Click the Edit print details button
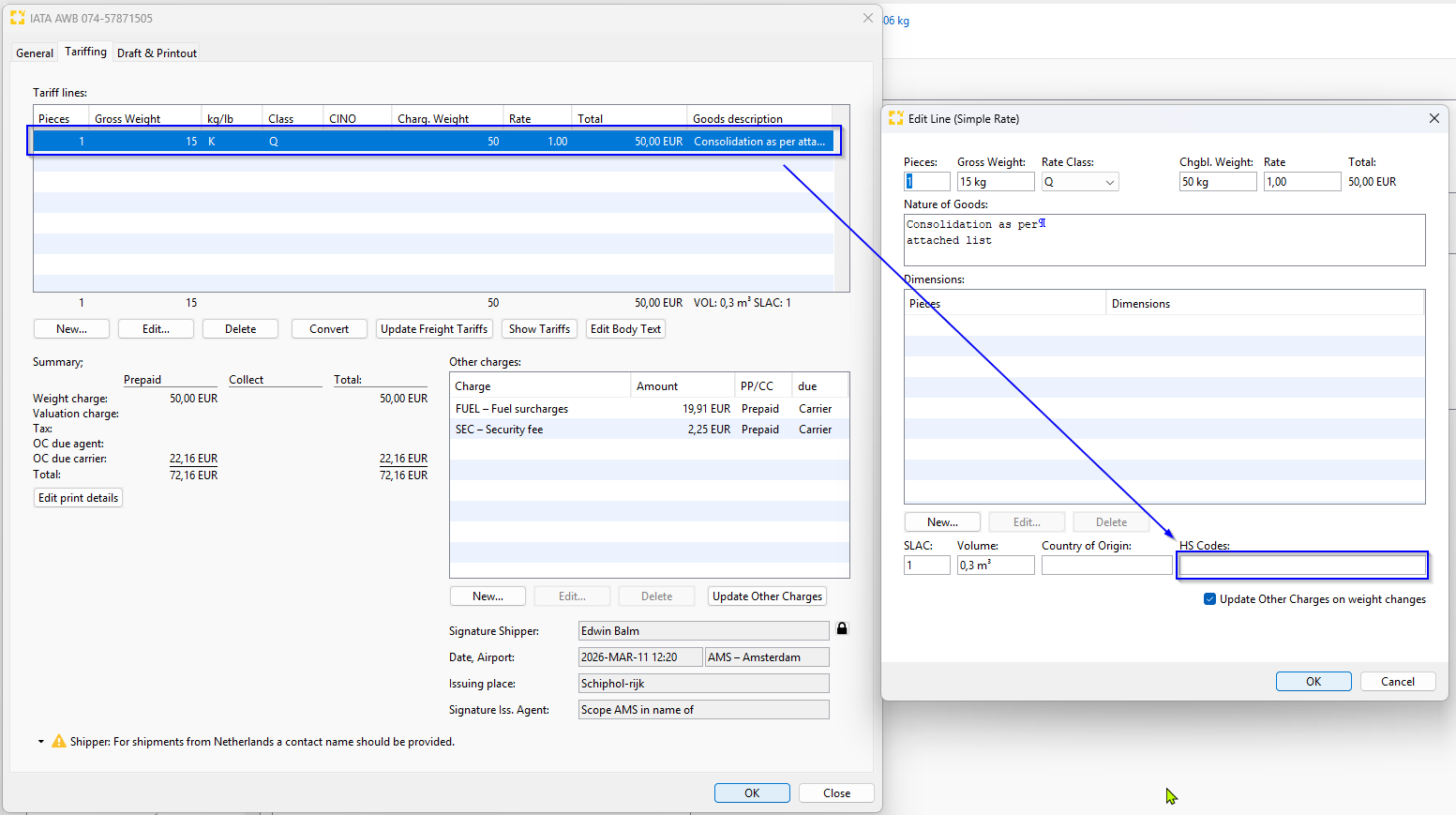 (79, 498)
